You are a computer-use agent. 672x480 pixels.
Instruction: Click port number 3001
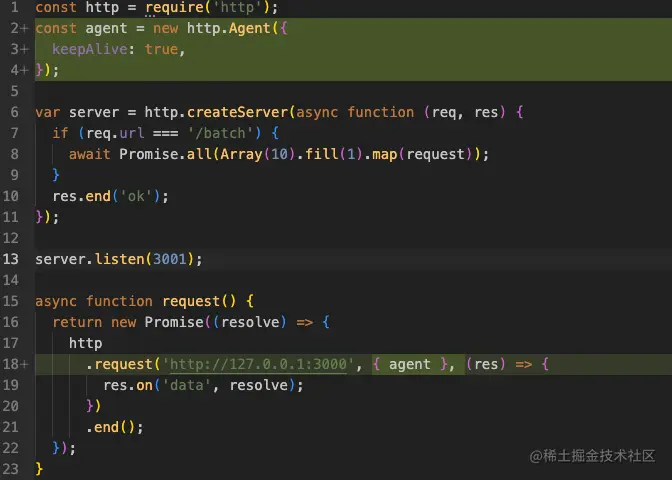(170, 259)
